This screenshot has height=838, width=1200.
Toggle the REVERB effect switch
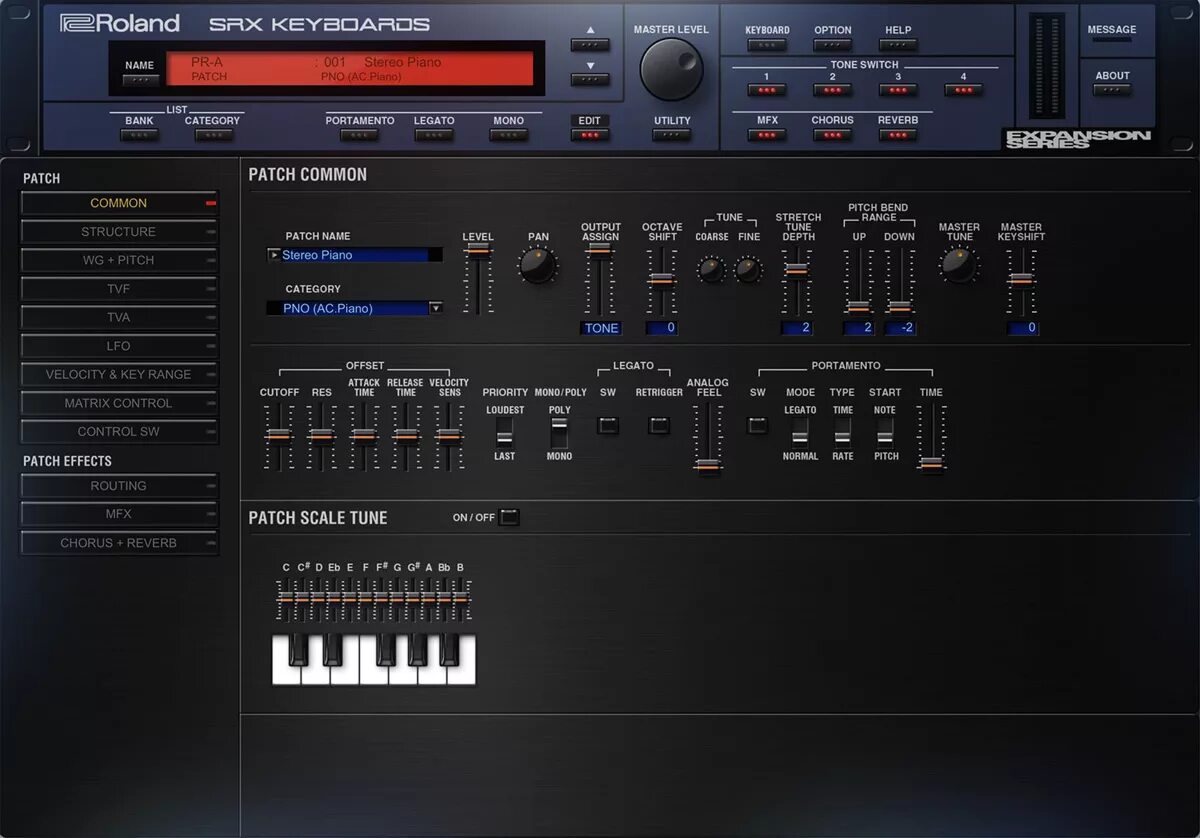[x=898, y=135]
